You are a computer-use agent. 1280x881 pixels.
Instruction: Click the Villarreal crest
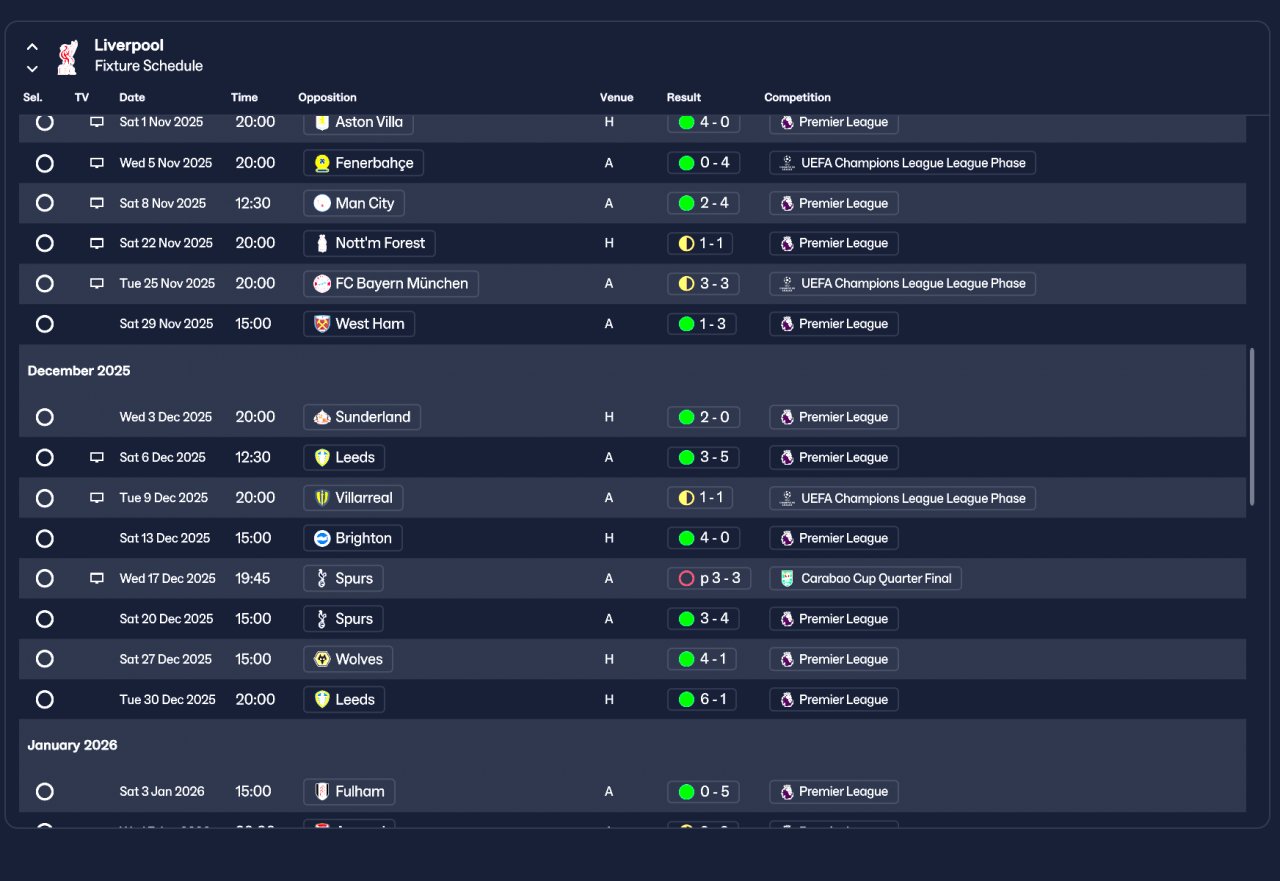(322, 498)
